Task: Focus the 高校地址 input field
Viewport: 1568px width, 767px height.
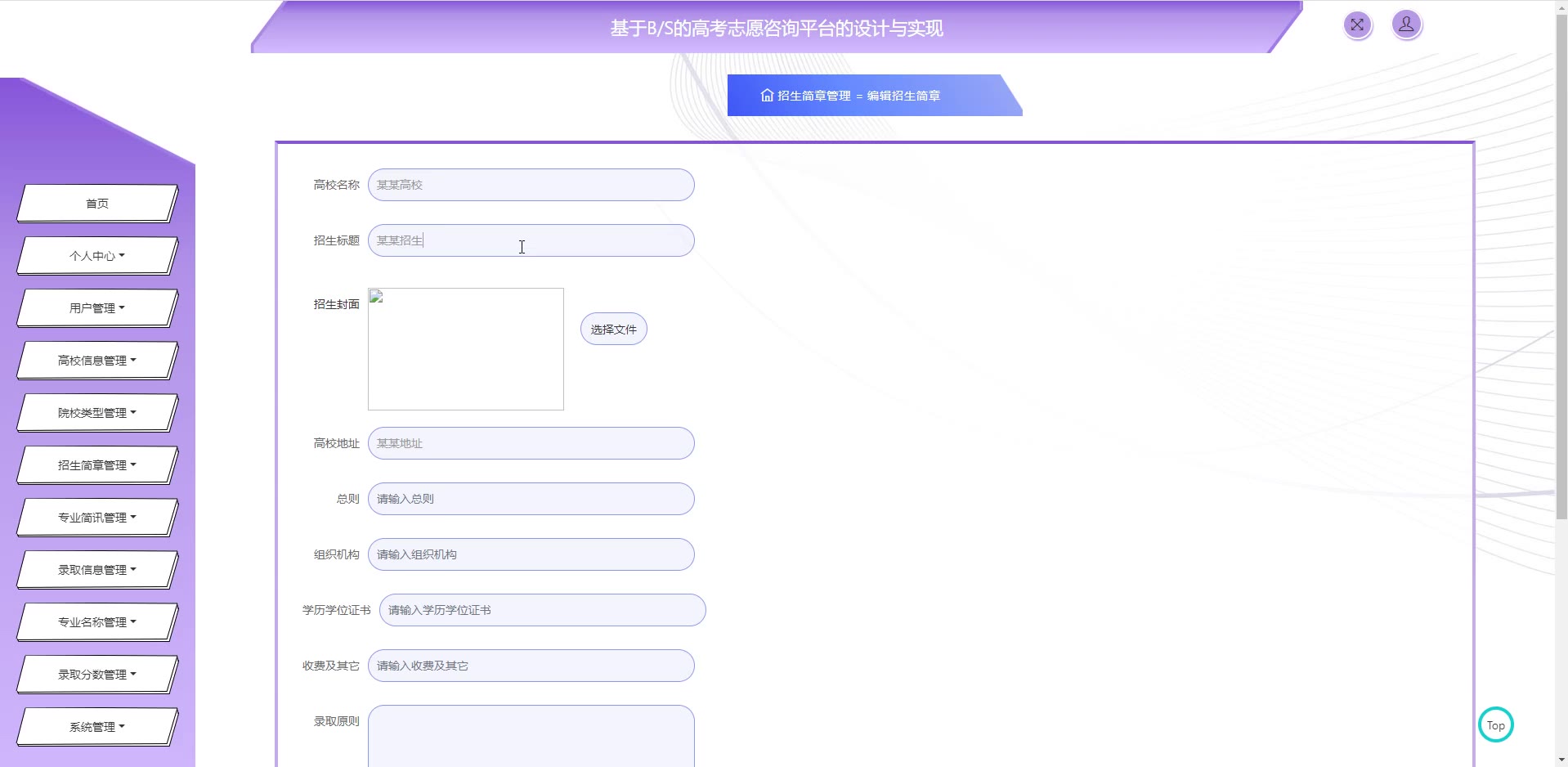Action: coord(531,443)
